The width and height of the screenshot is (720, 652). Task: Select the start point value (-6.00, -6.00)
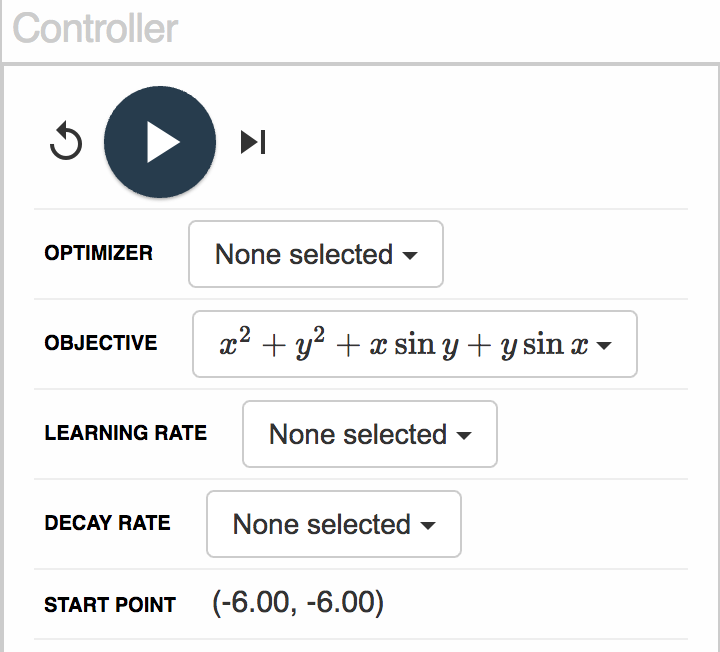click(x=298, y=602)
